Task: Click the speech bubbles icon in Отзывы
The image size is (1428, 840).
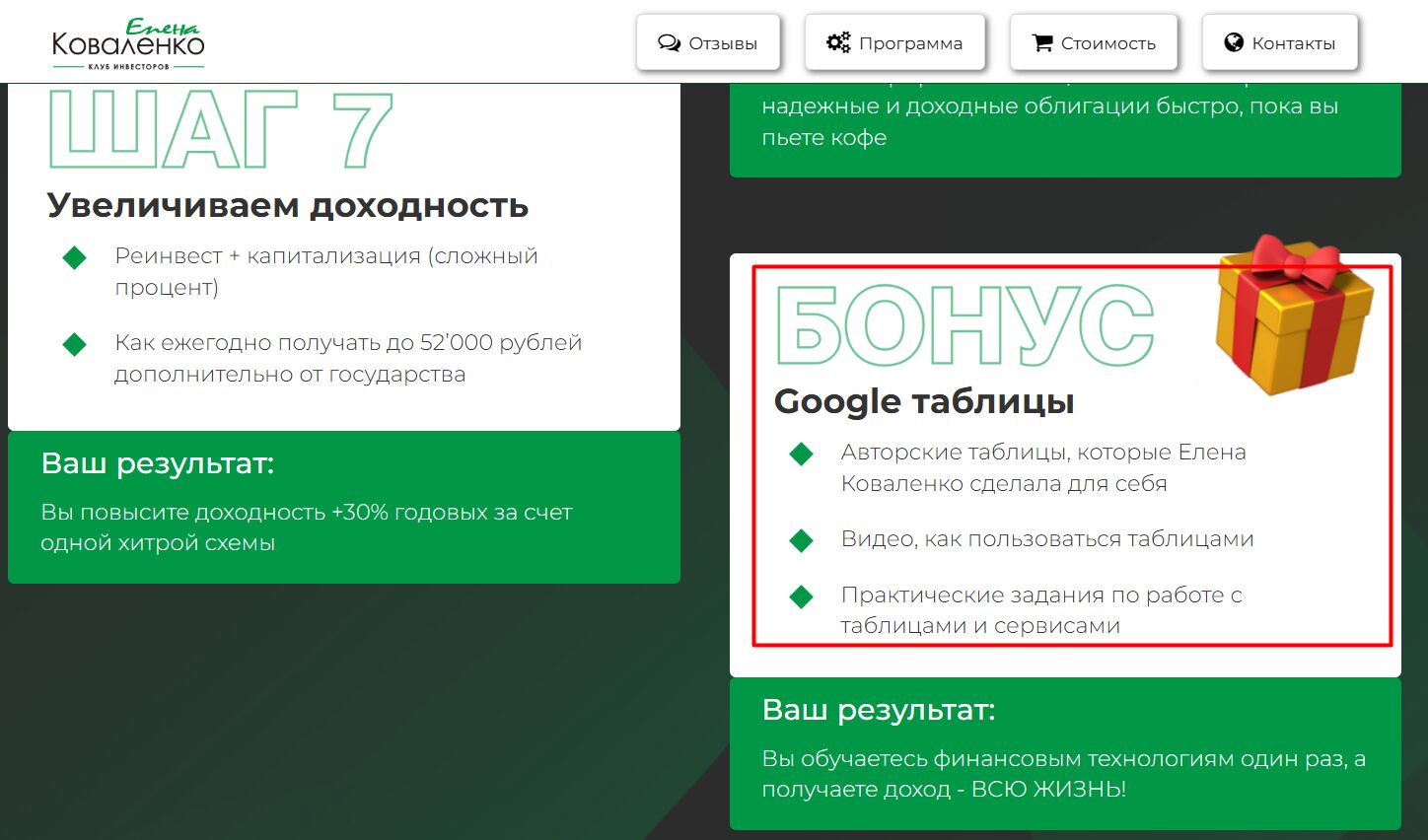Action: coord(670,43)
